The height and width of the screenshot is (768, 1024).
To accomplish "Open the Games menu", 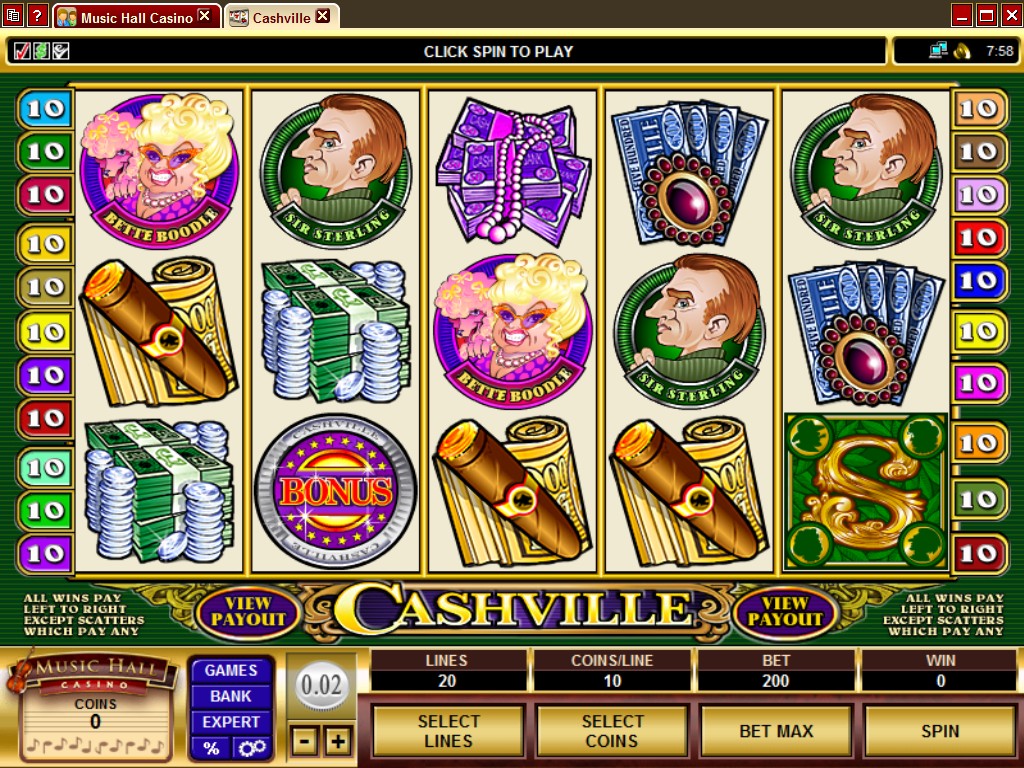I will (231, 670).
